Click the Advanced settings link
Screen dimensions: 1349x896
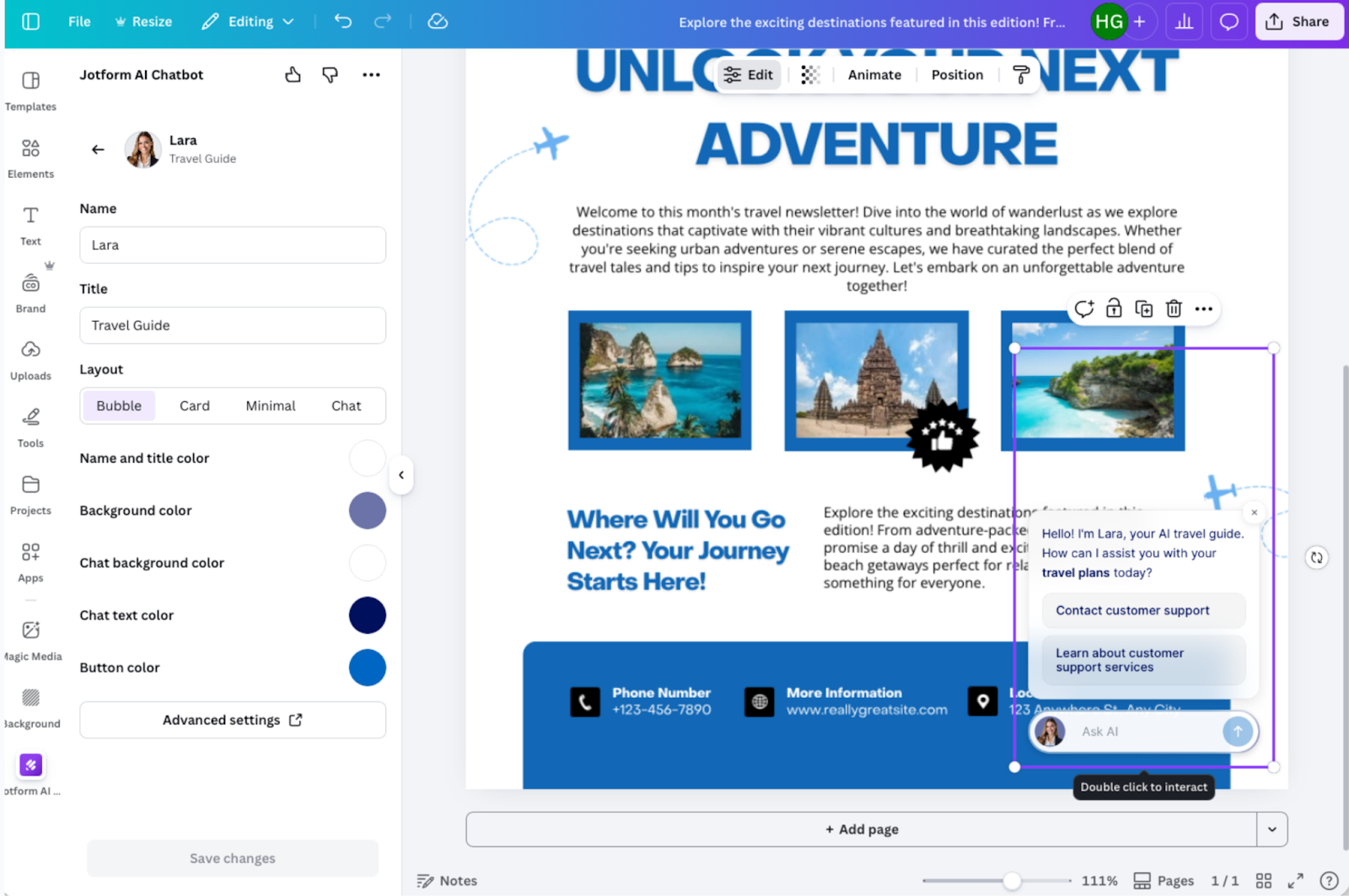point(232,720)
